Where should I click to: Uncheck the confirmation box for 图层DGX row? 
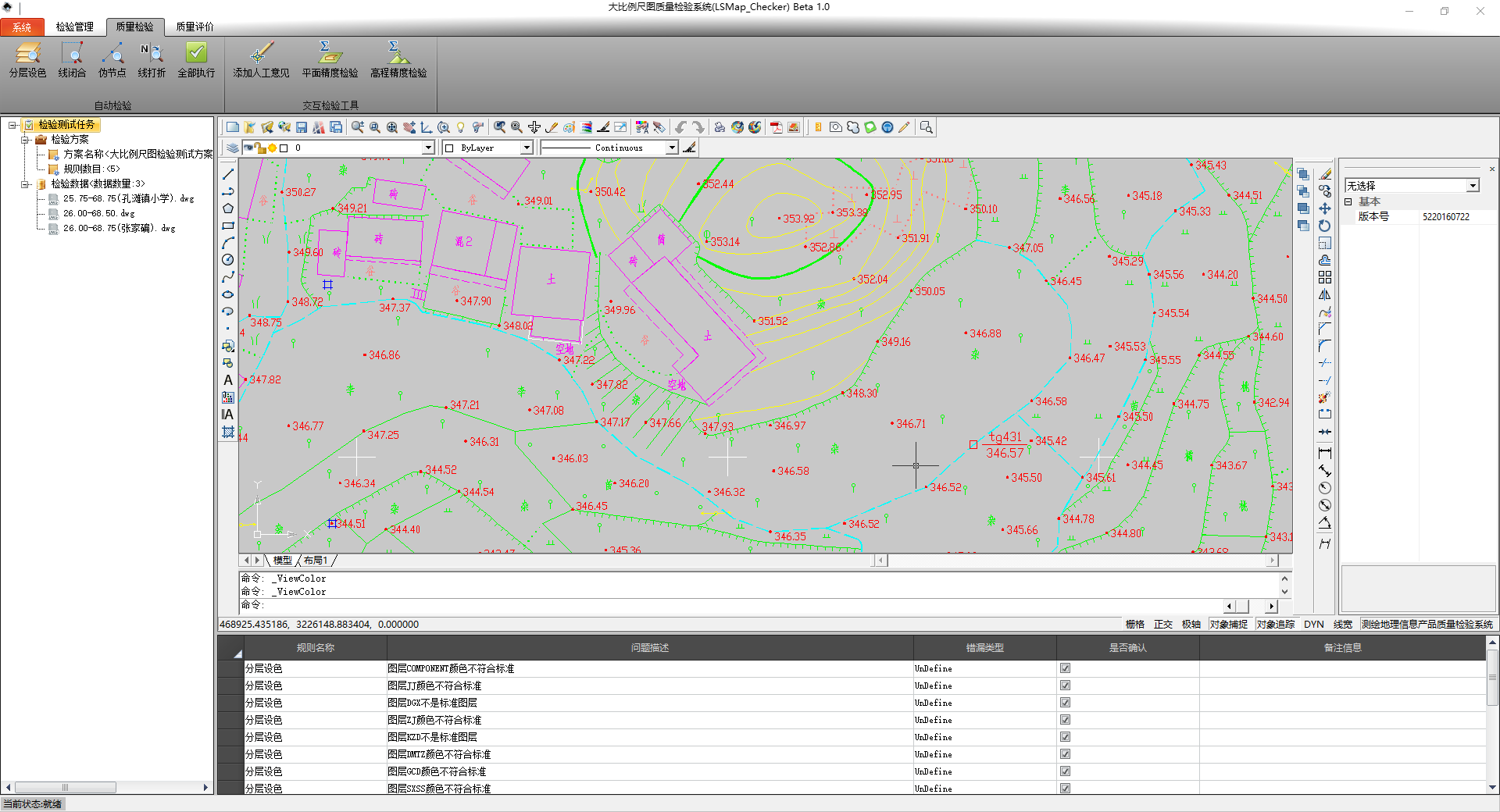(1065, 703)
